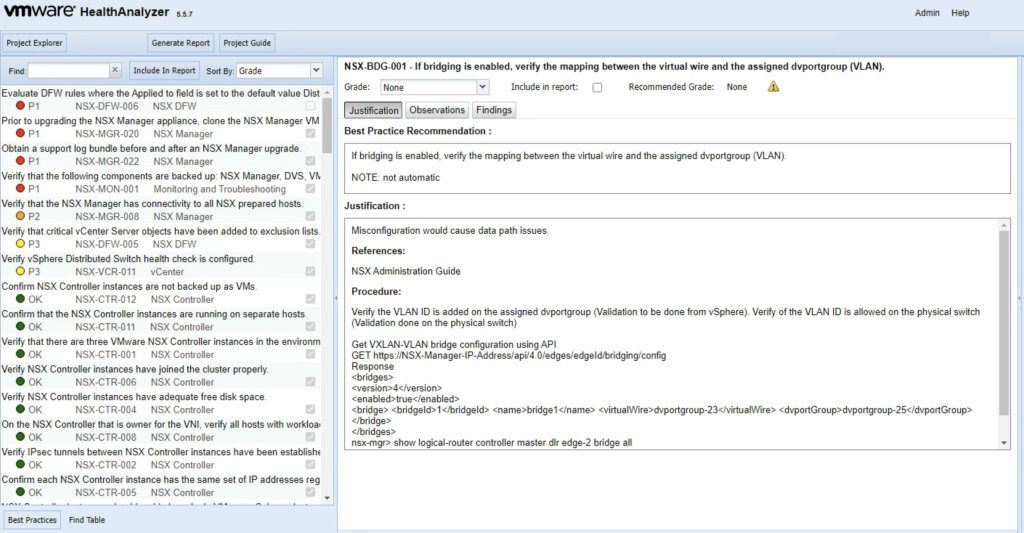Select 'Obtain a support log bundle' row
The image size is (1024, 533).
(161, 155)
